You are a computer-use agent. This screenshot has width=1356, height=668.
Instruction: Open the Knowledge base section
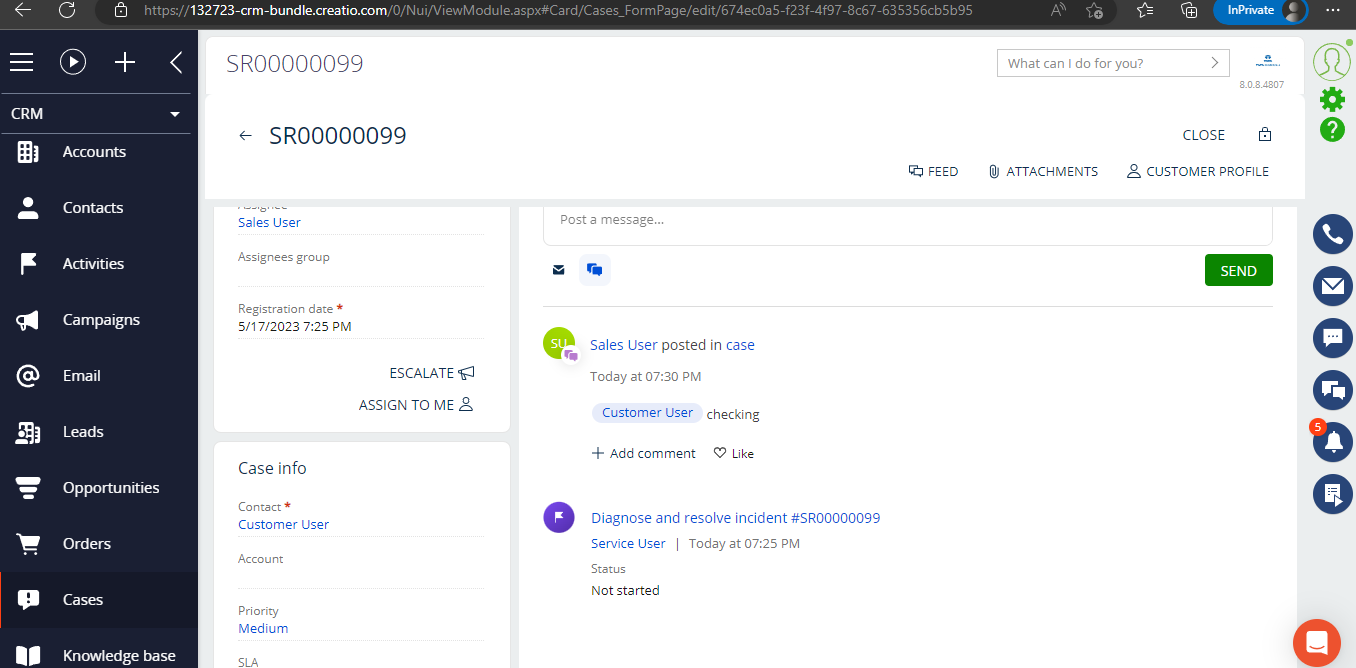click(119, 656)
